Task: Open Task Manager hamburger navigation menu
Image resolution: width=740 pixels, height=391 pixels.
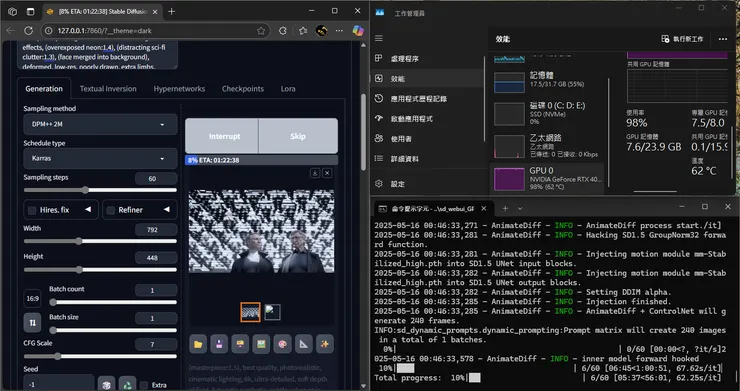Action: 379,38
